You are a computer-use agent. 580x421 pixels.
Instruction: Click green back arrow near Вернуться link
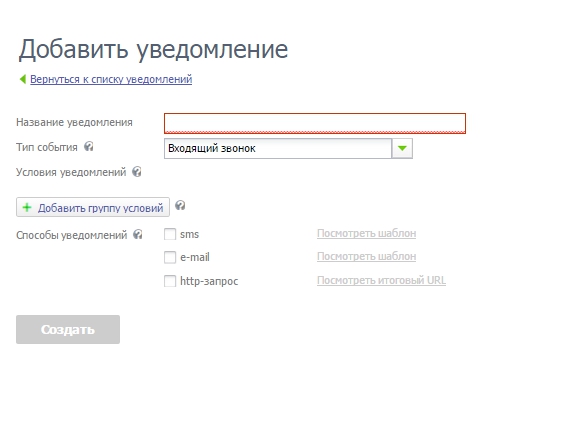coord(23,79)
